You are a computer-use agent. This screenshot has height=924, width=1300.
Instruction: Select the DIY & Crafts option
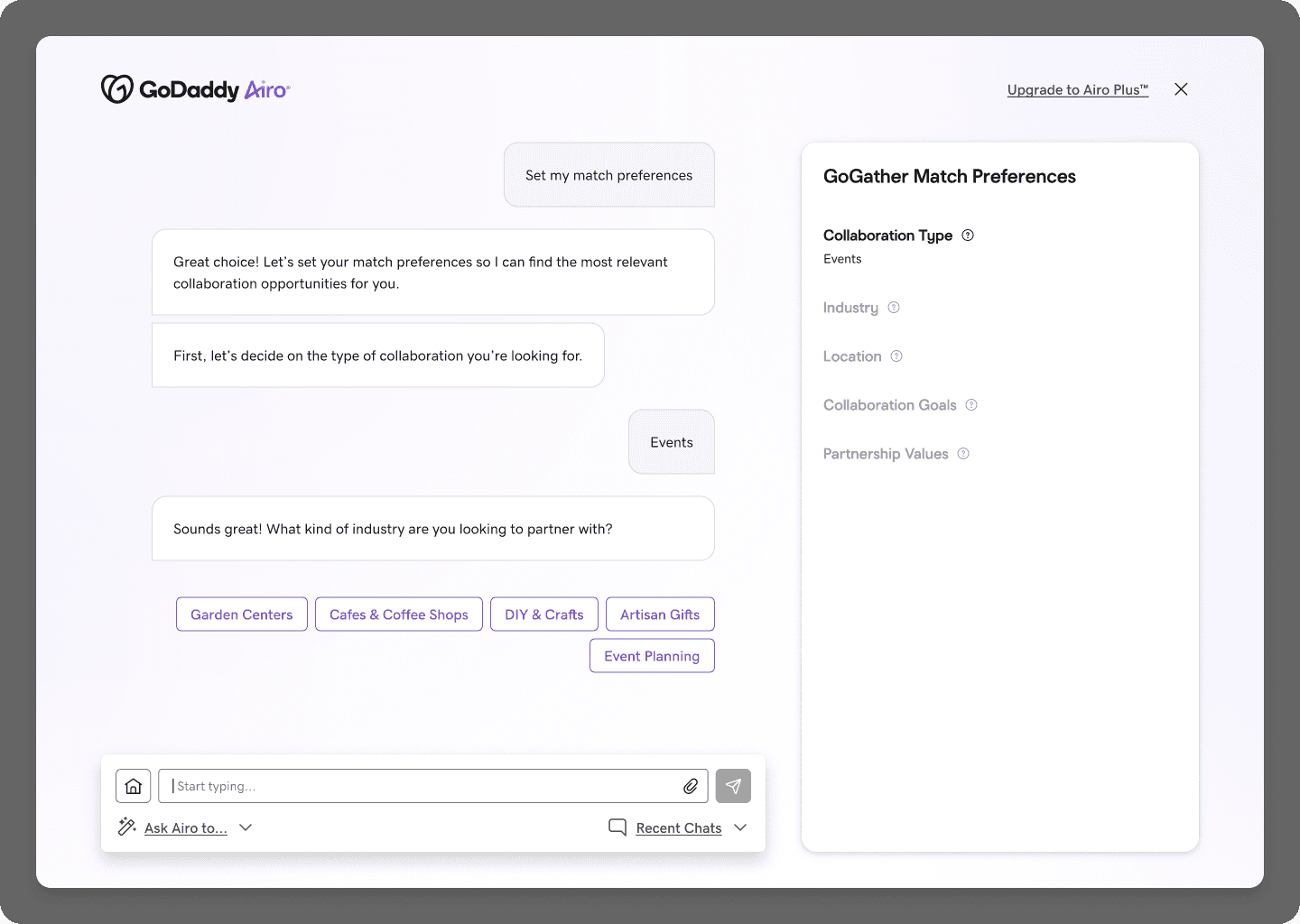(x=544, y=614)
